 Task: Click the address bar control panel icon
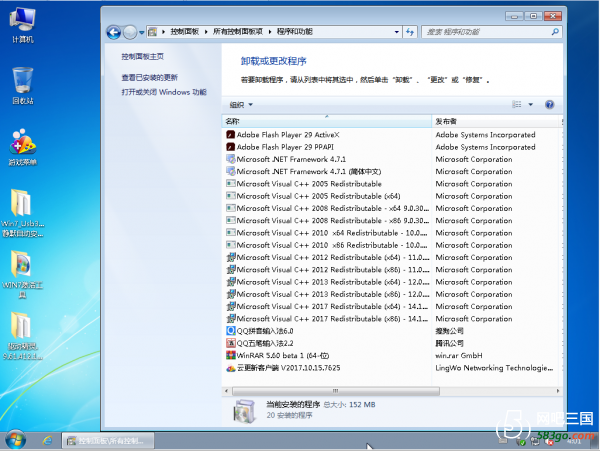point(152,32)
